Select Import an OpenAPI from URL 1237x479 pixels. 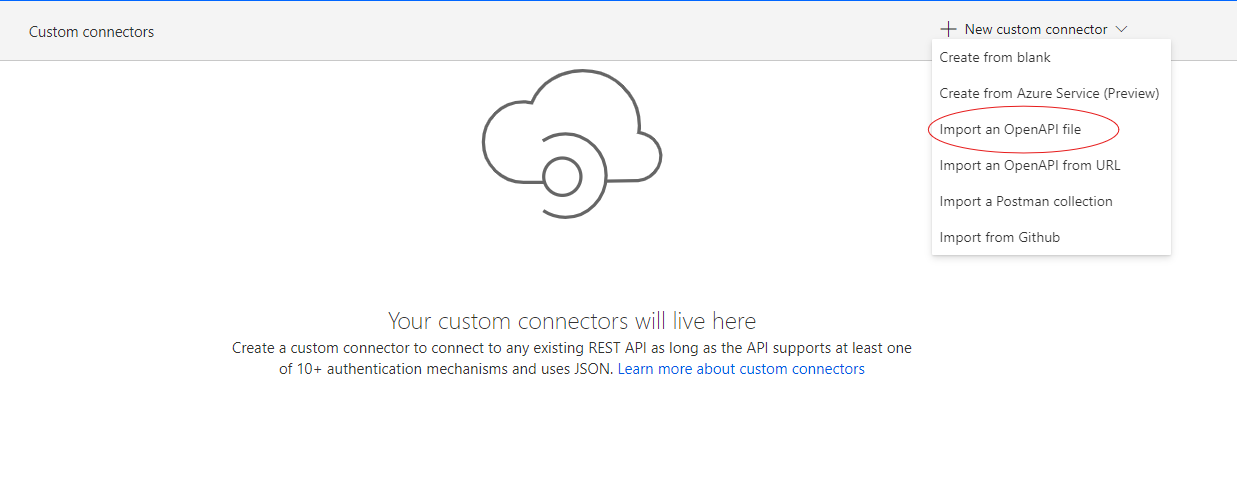click(1051, 166)
